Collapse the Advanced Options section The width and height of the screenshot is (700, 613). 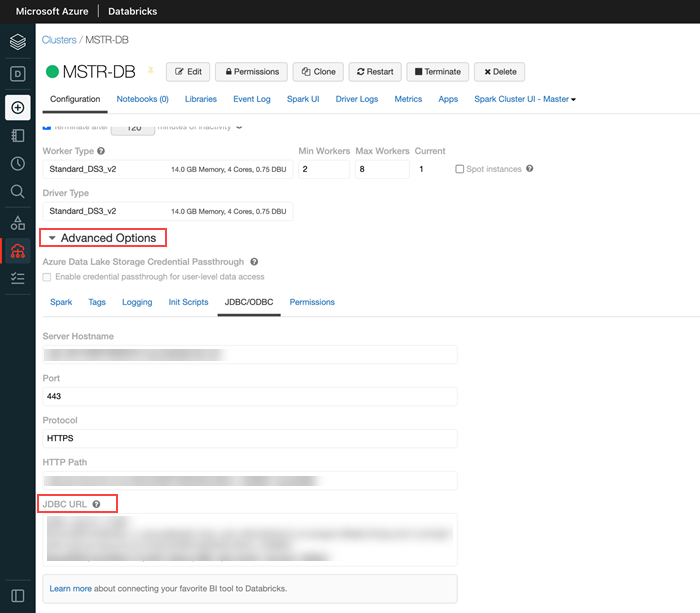[x=103, y=238]
